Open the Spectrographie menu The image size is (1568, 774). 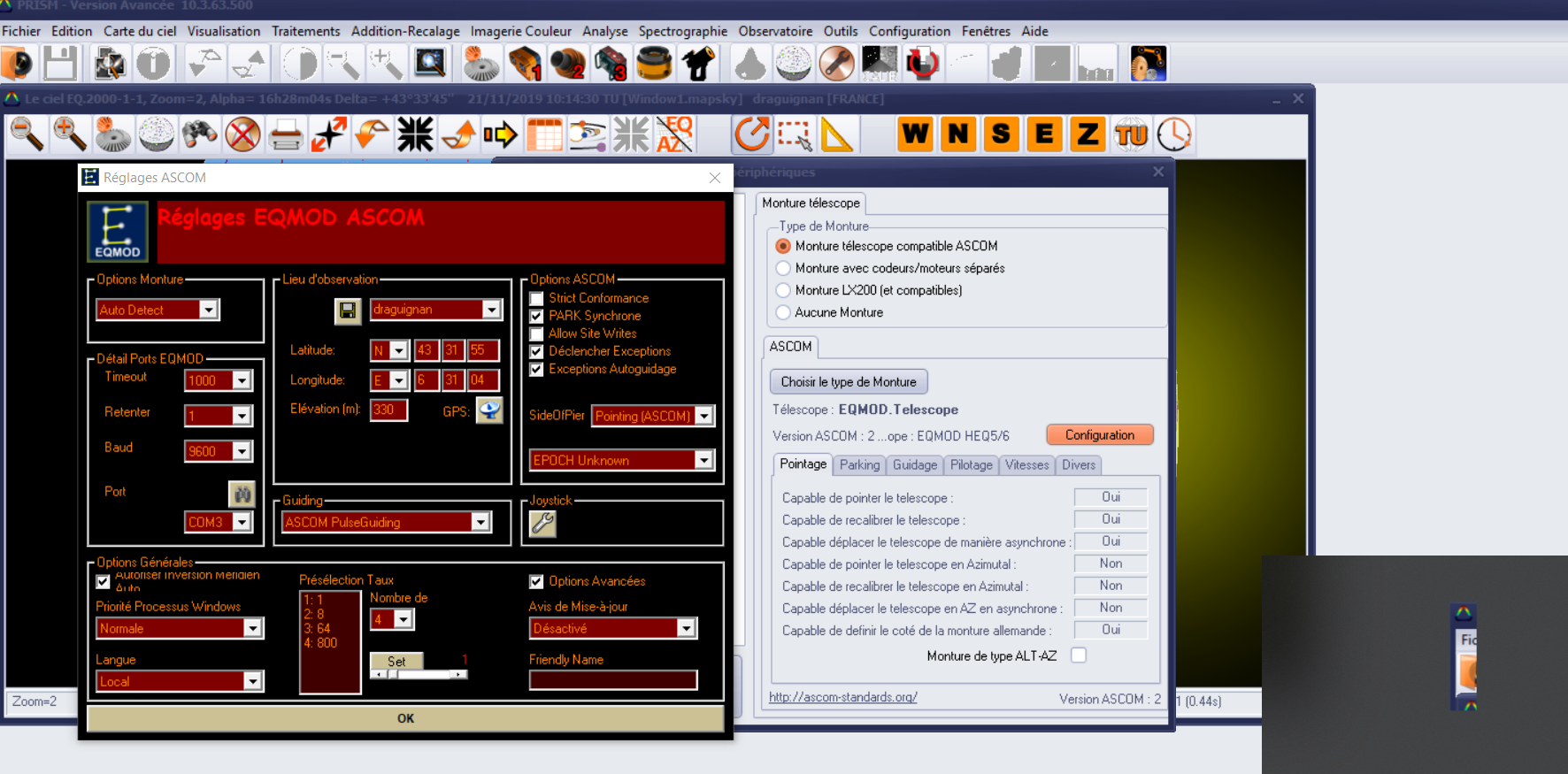click(x=682, y=31)
